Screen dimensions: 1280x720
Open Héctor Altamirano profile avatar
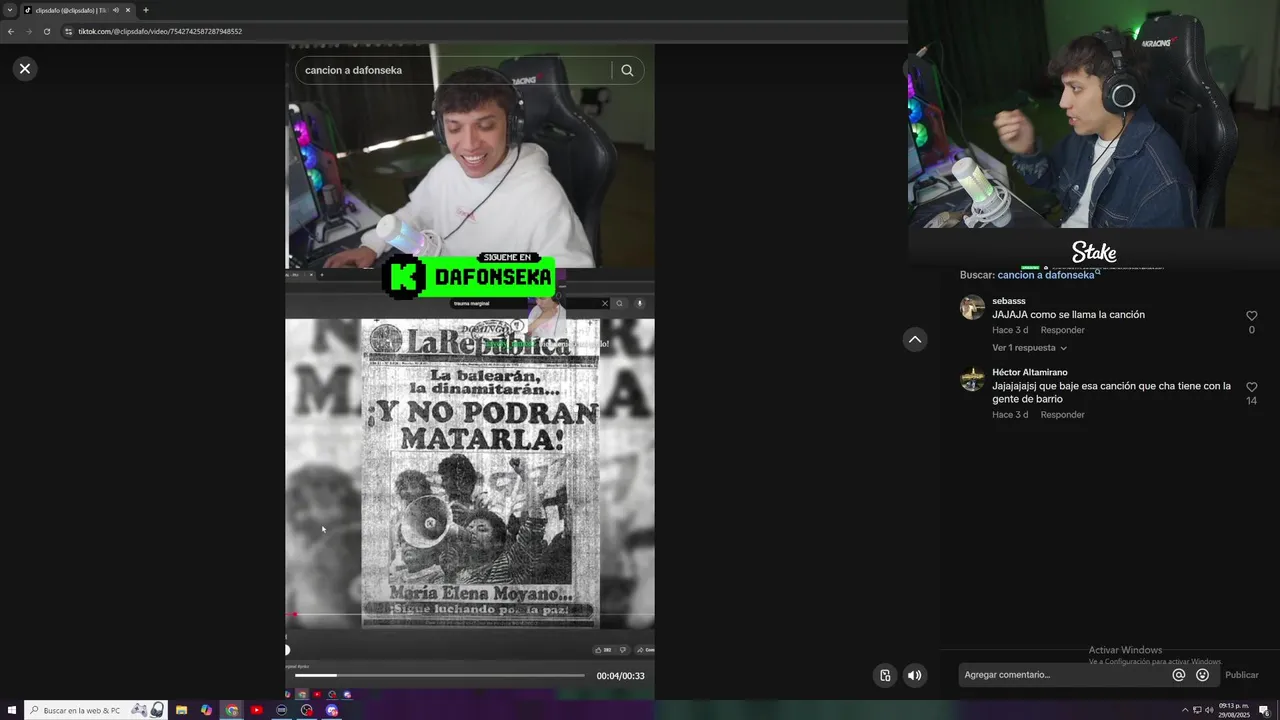(972, 379)
